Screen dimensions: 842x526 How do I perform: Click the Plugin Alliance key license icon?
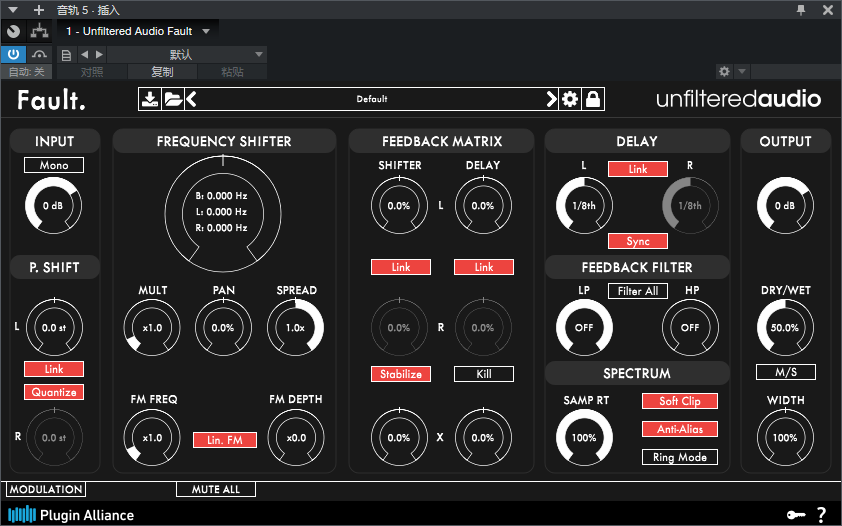pos(796,515)
